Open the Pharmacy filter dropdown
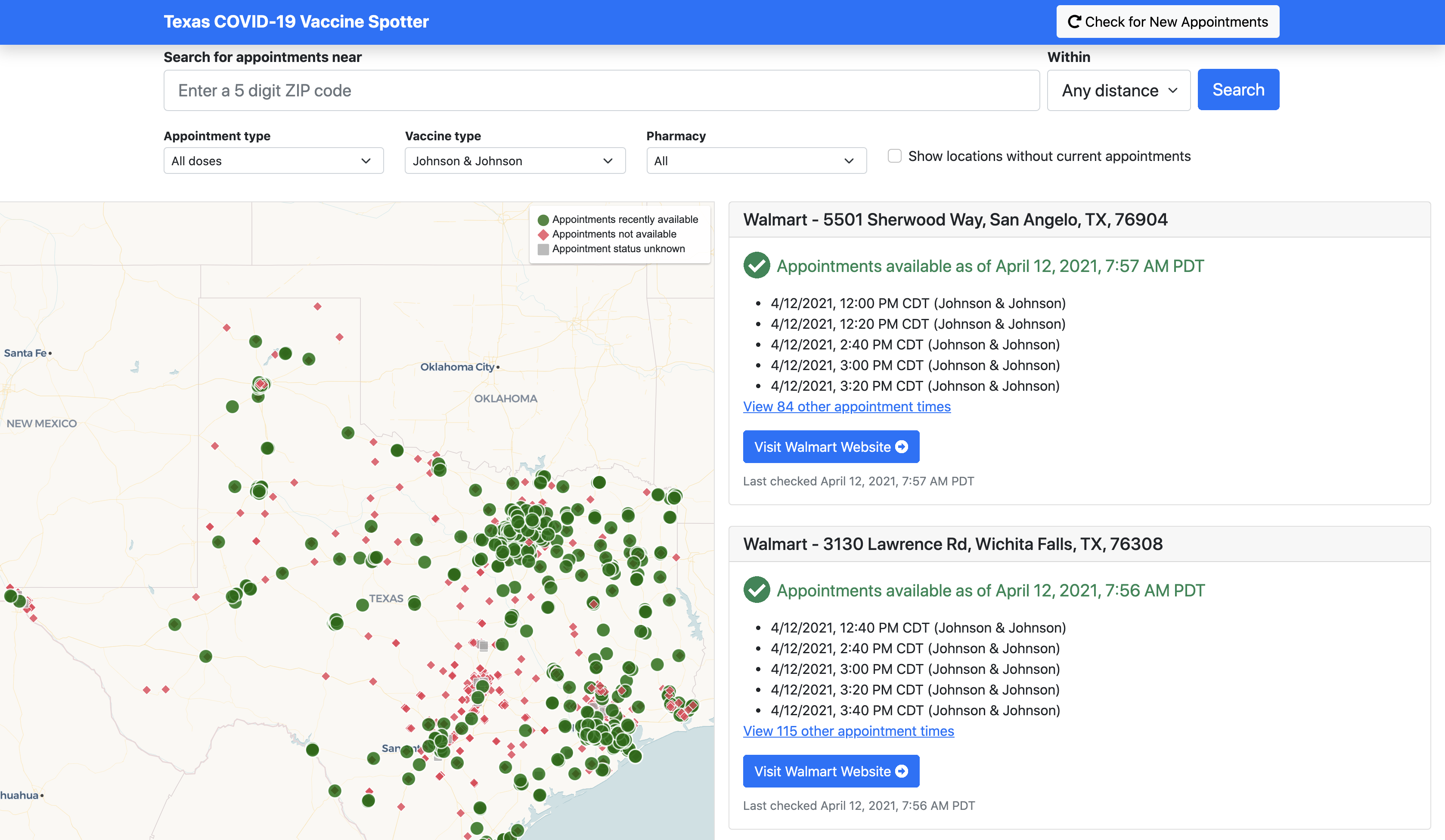This screenshot has height=840, width=1445. pyautogui.click(x=756, y=161)
